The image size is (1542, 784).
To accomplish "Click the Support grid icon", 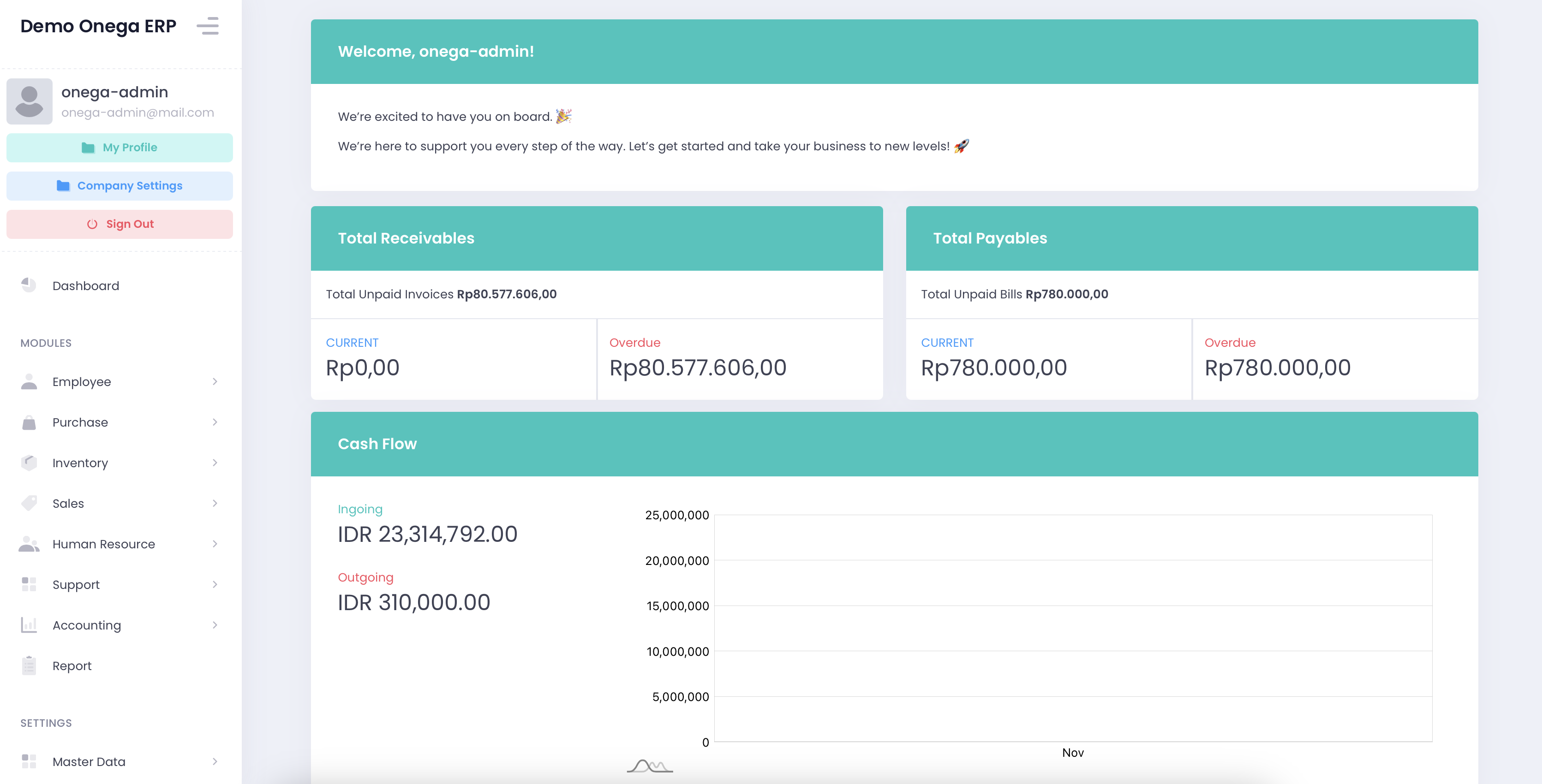I will pos(30,585).
